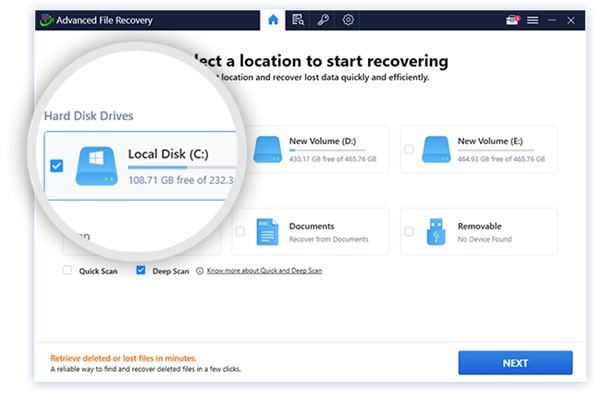
Task: Click New Volume (D:) usage bar
Action: 327,150
